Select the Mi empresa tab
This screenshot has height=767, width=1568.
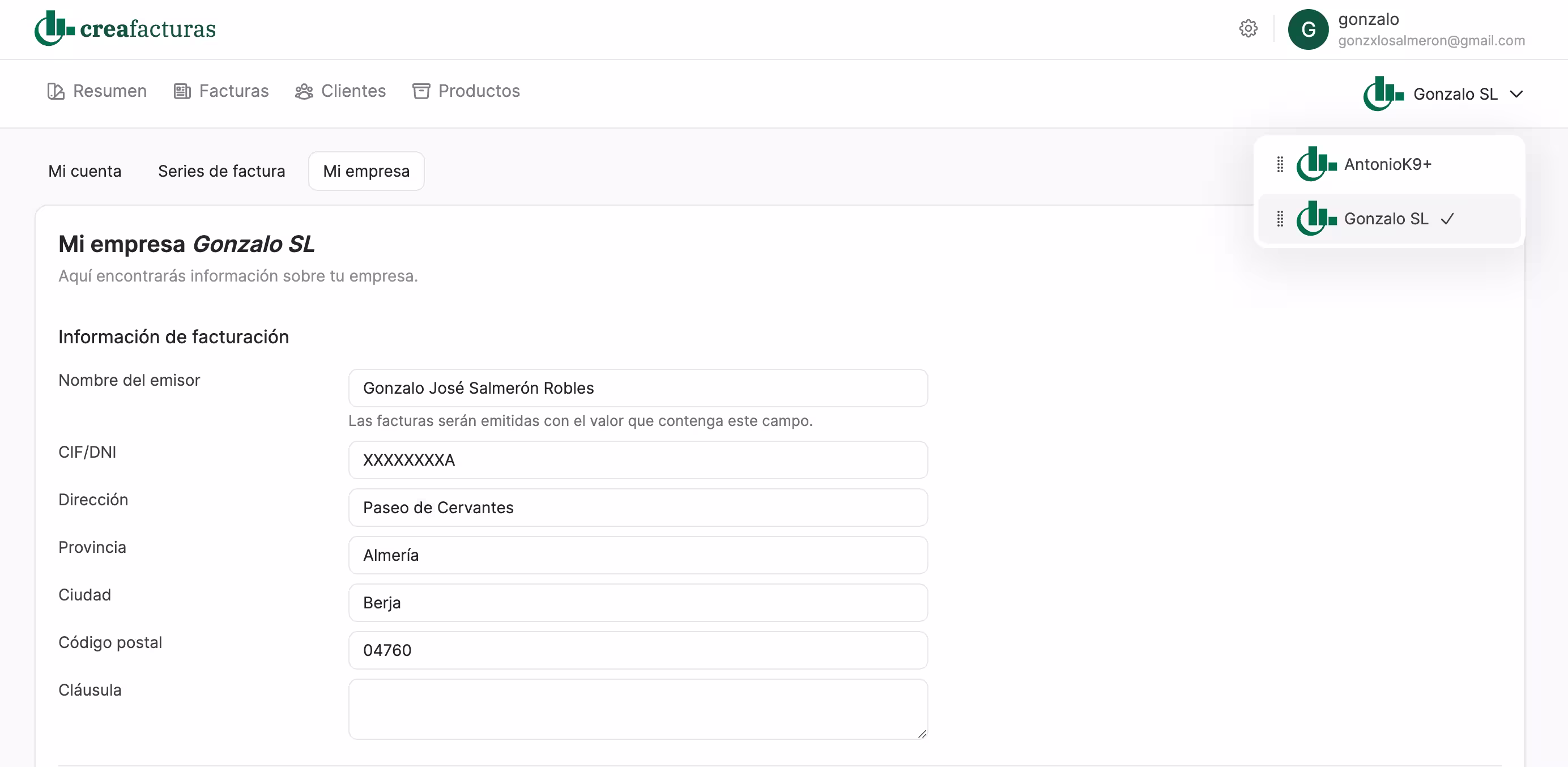tap(366, 171)
